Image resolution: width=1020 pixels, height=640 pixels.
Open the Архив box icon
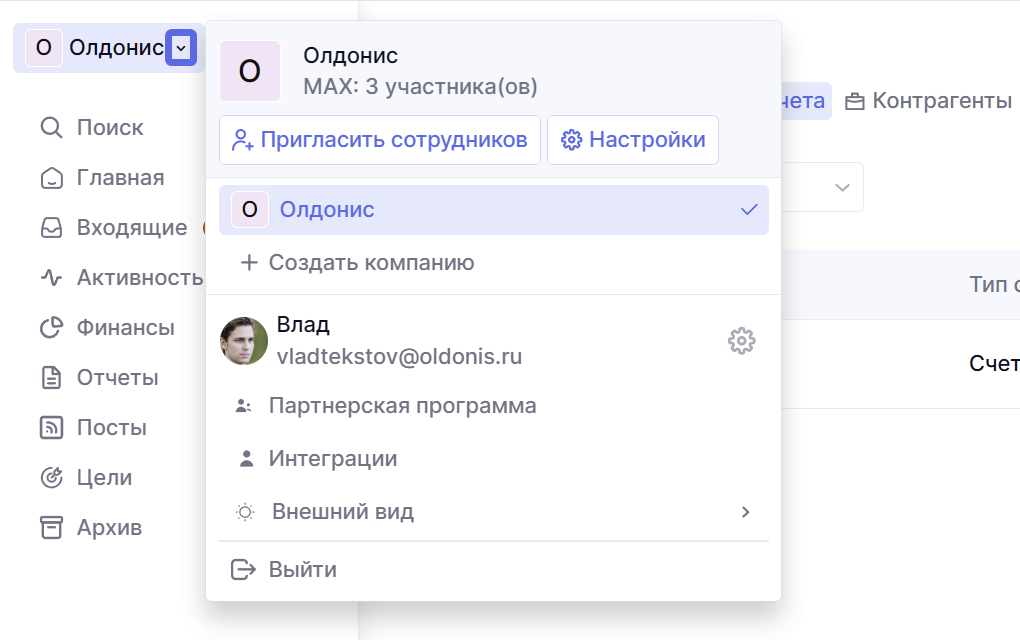point(51,528)
